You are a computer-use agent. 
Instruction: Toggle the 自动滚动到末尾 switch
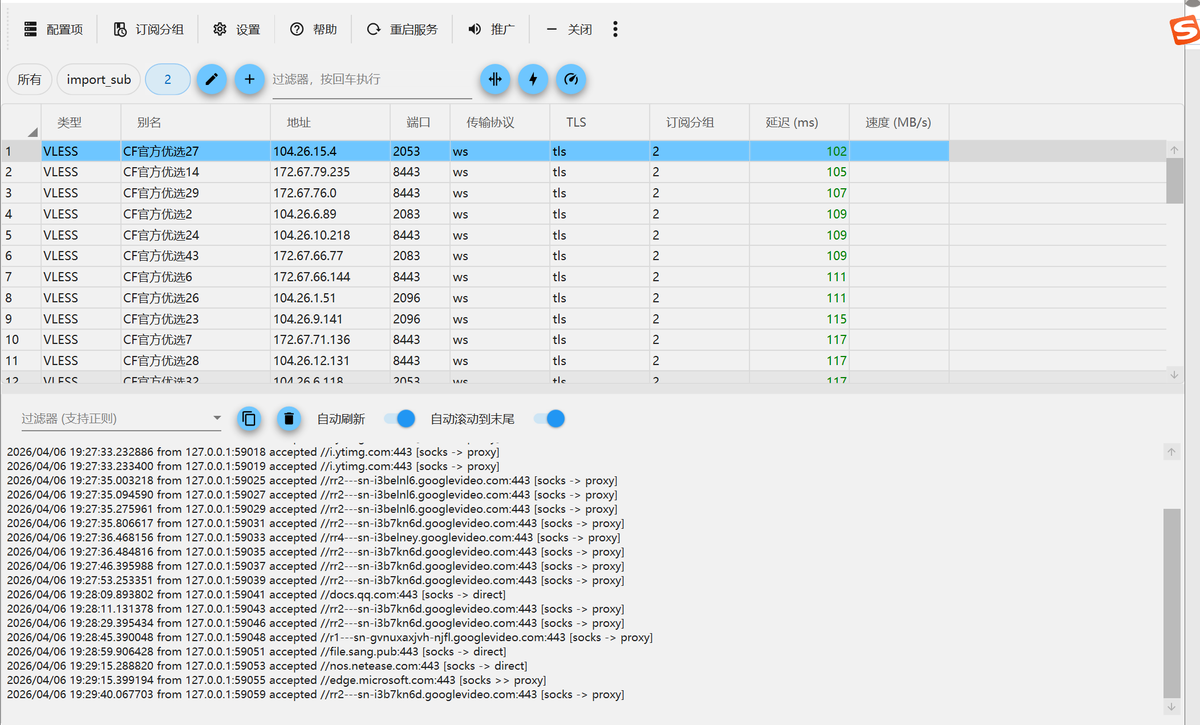pyautogui.click(x=549, y=419)
